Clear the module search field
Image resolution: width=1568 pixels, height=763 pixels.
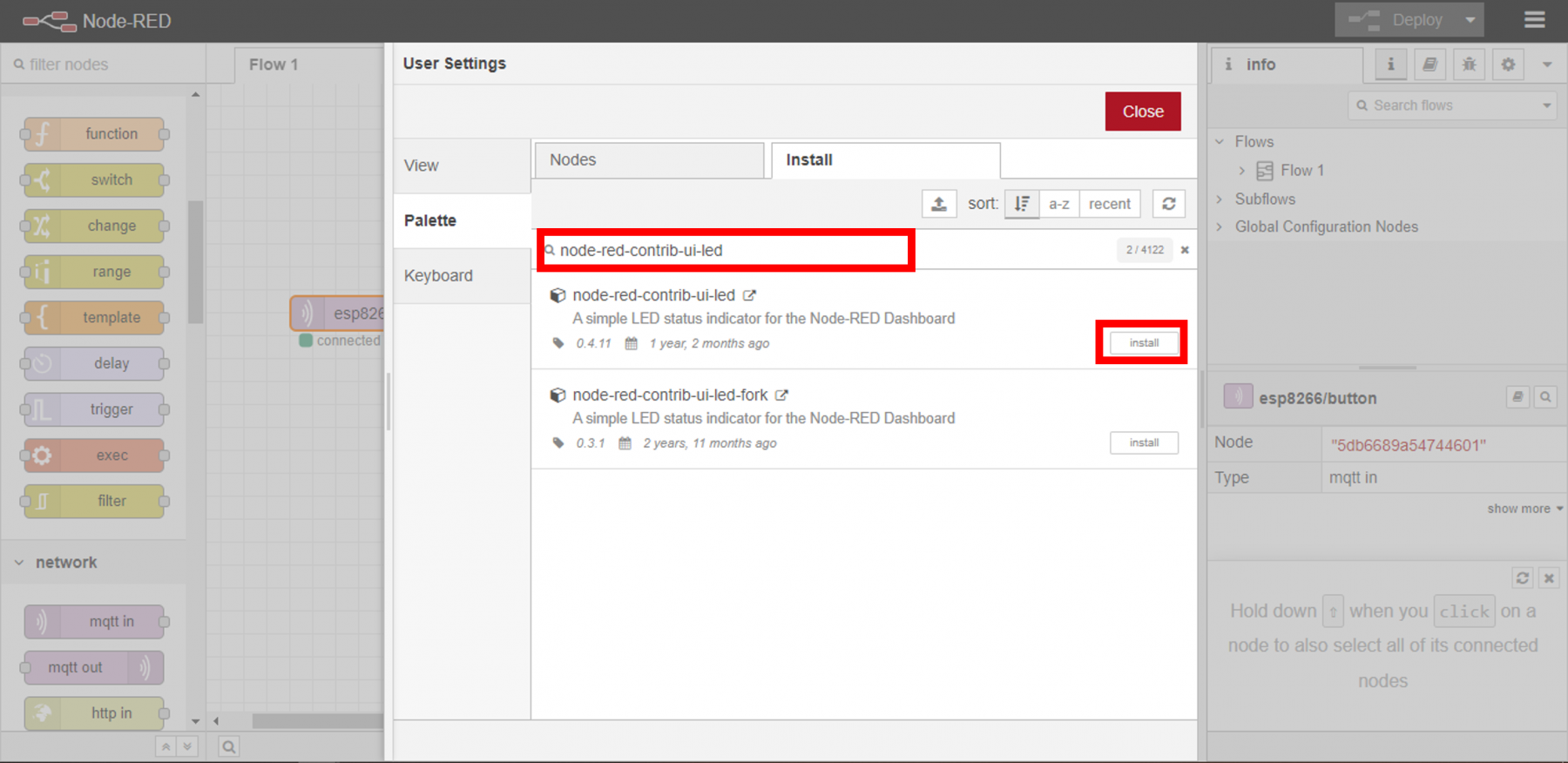[x=1185, y=250]
